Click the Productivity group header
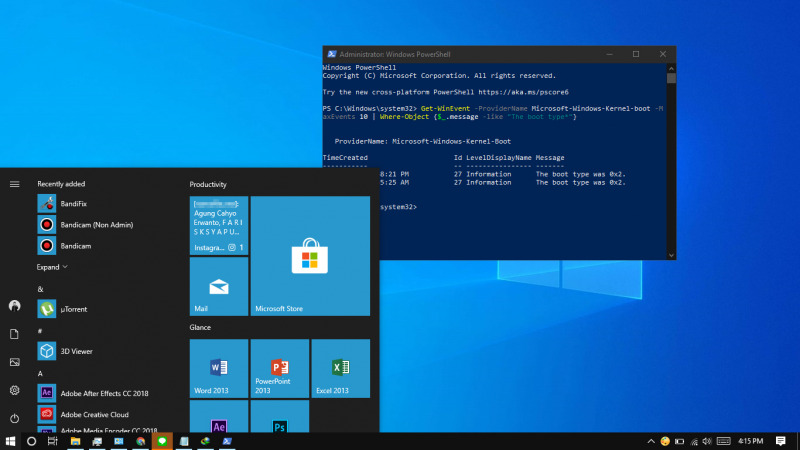The image size is (800, 450). (208, 185)
